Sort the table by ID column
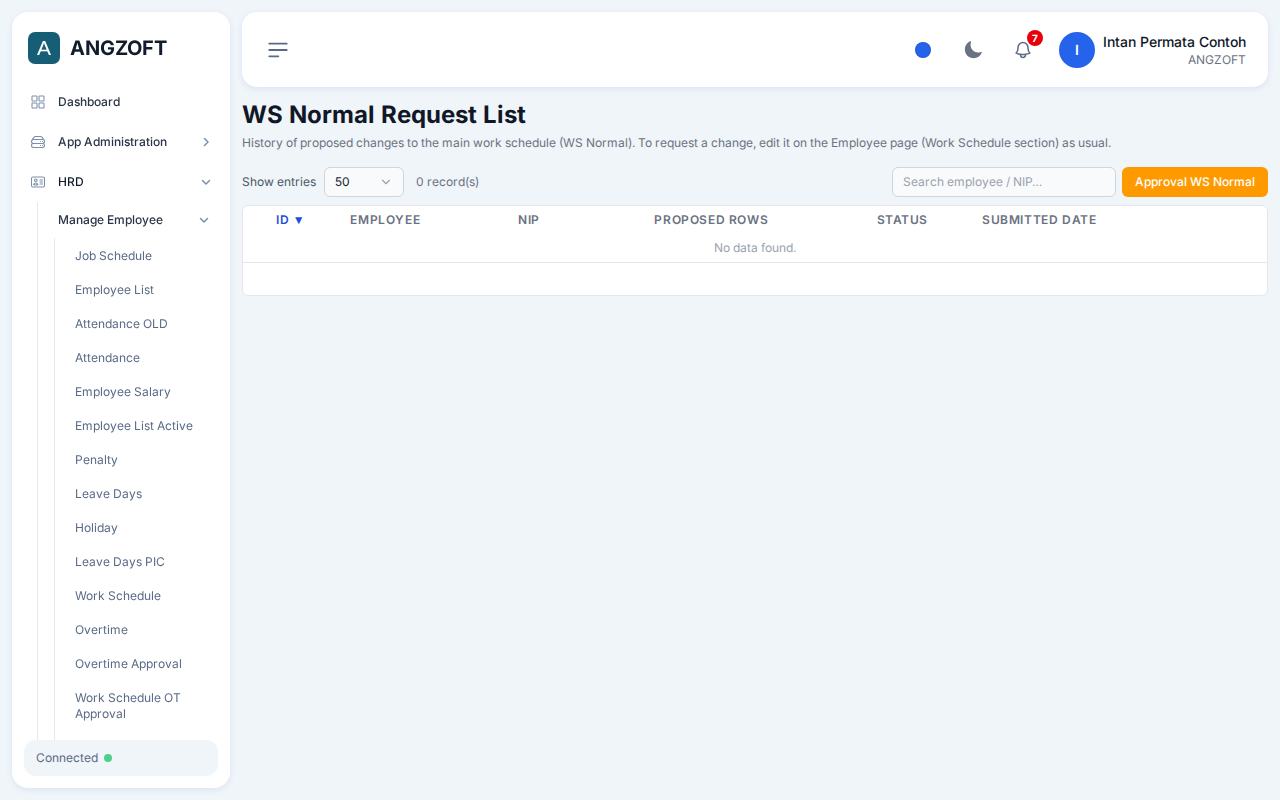Viewport: 1280px width, 800px height. click(289, 220)
